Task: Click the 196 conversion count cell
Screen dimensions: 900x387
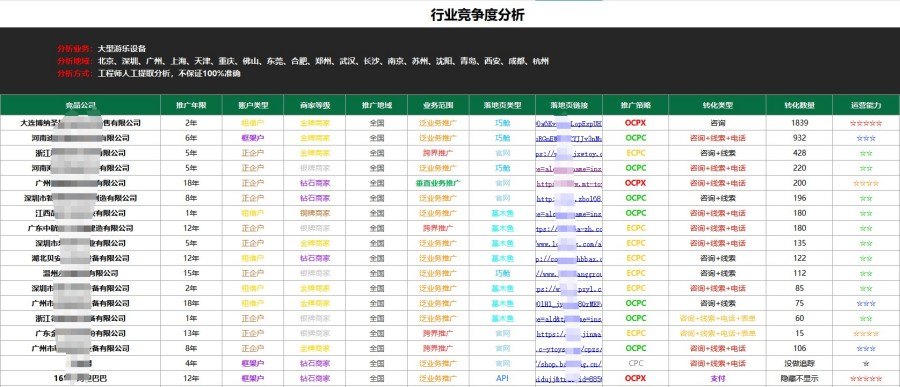Action: 800,198
